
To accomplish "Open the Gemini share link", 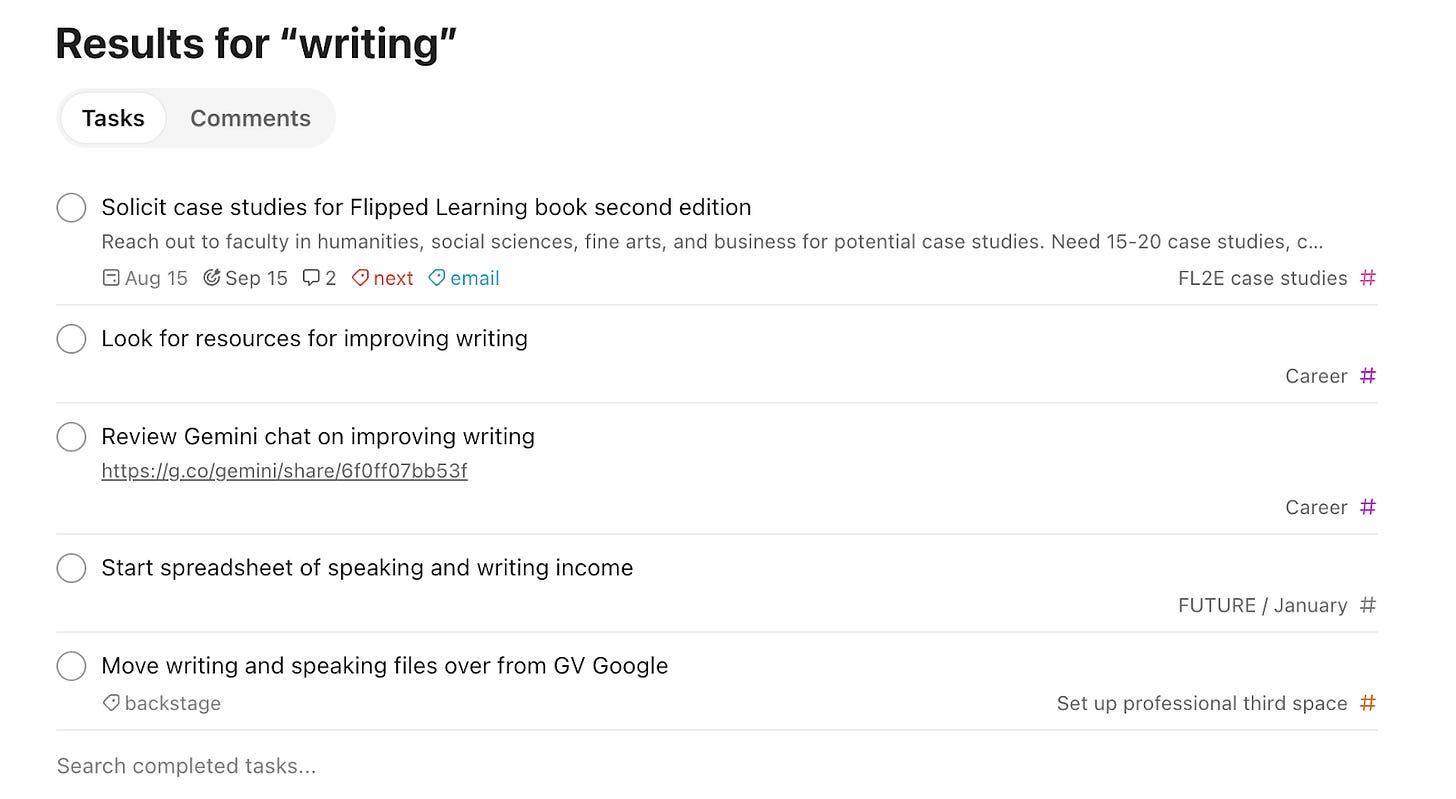I will pyautogui.click(x=284, y=470).
